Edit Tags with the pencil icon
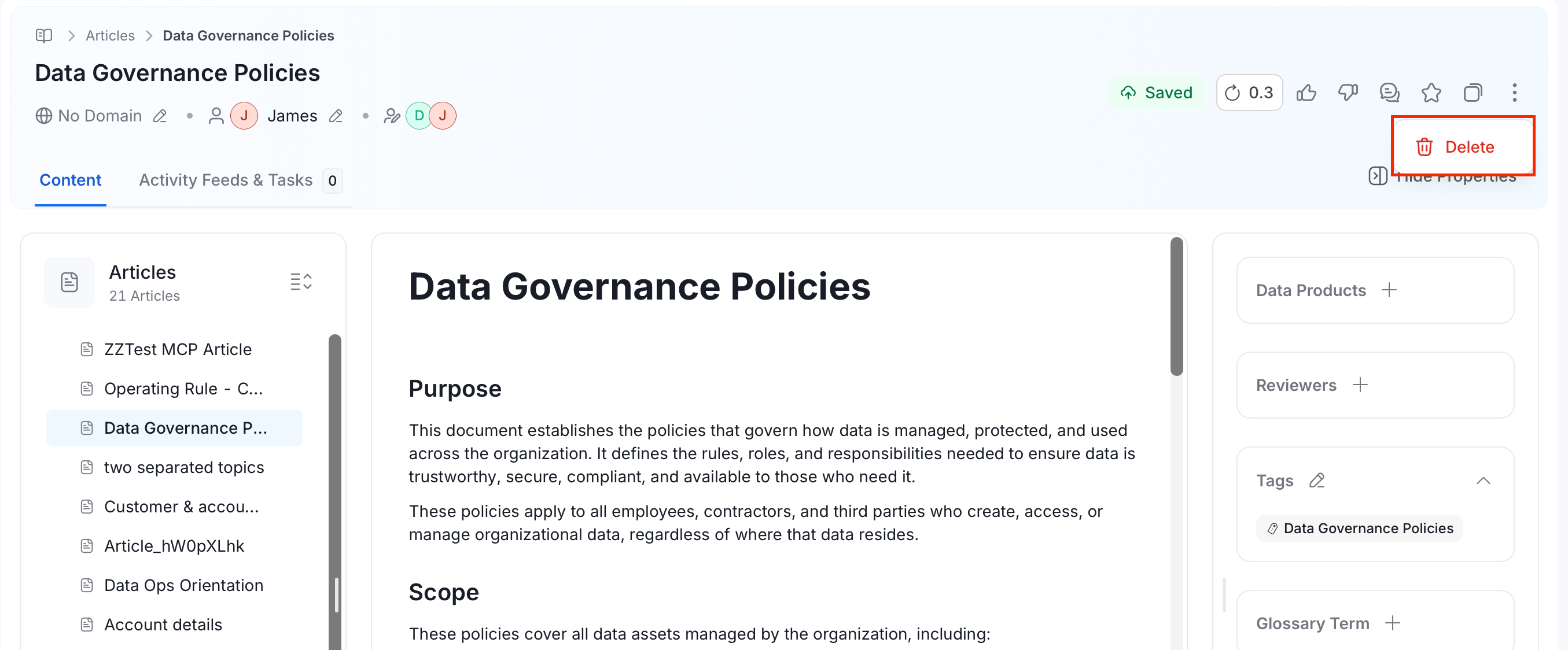This screenshot has height=650, width=1568. 1317,481
